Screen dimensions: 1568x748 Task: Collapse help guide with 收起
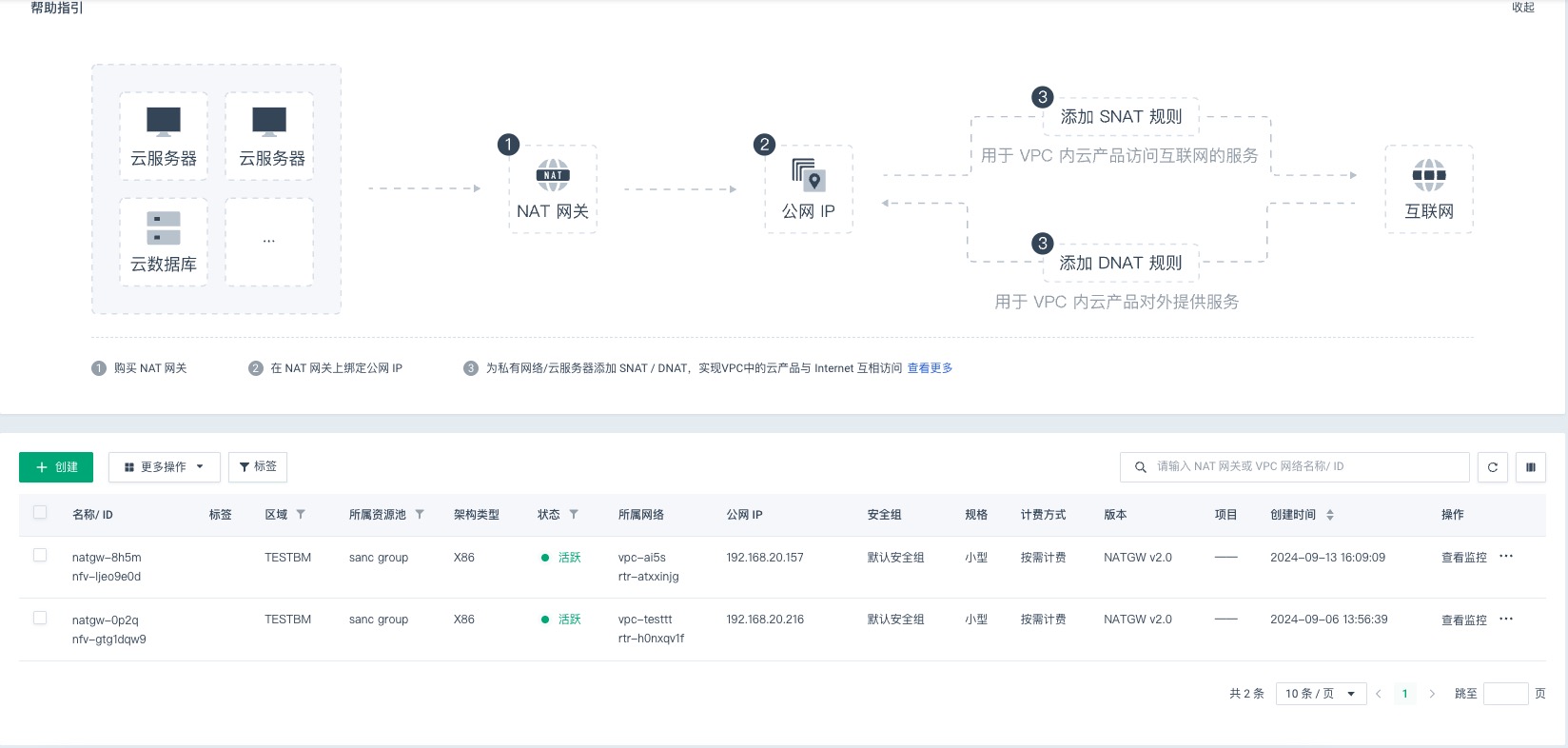(1523, 8)
